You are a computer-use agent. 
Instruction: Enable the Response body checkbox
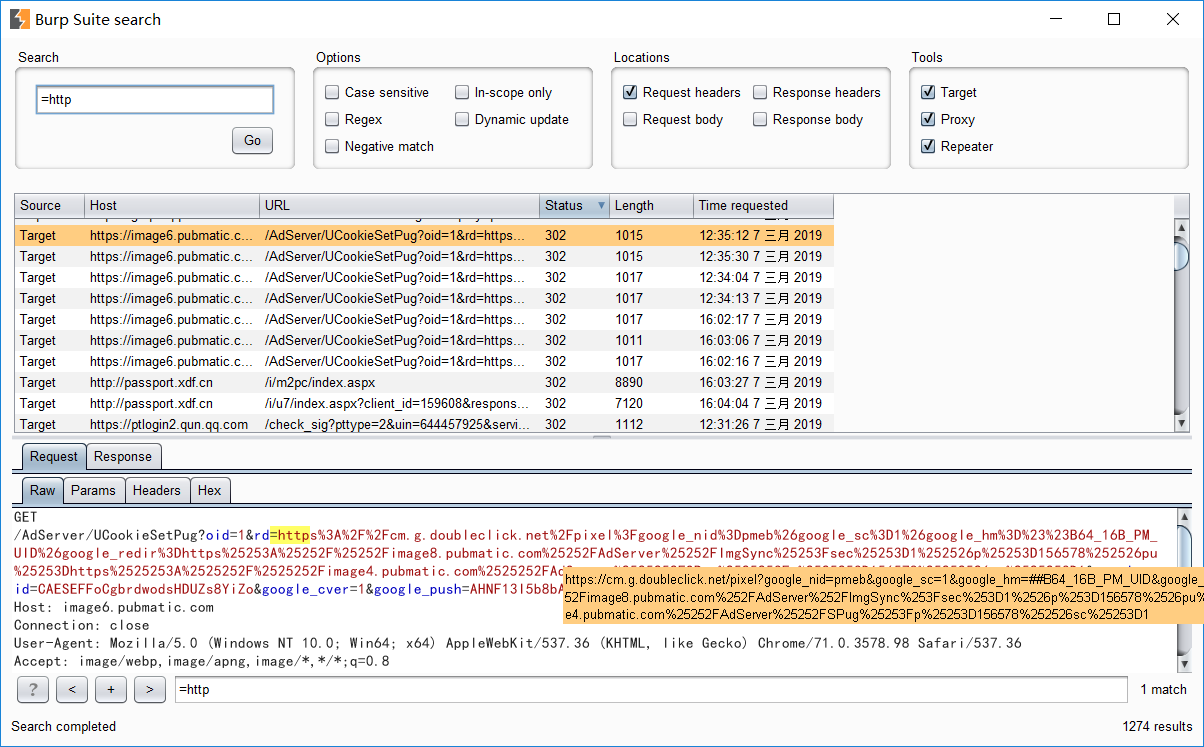tap(761, 120)
